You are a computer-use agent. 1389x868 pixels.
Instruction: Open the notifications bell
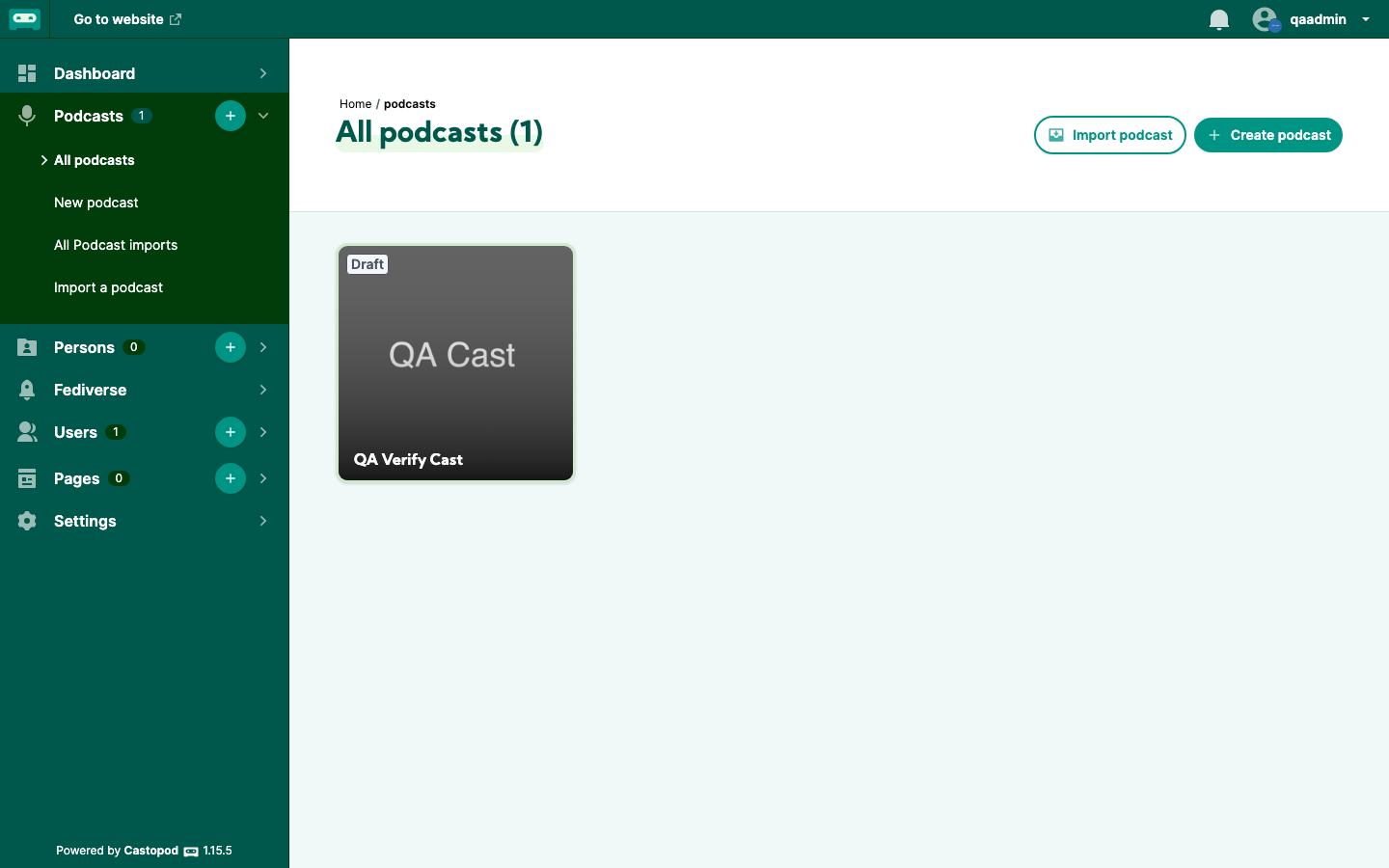1219,19
